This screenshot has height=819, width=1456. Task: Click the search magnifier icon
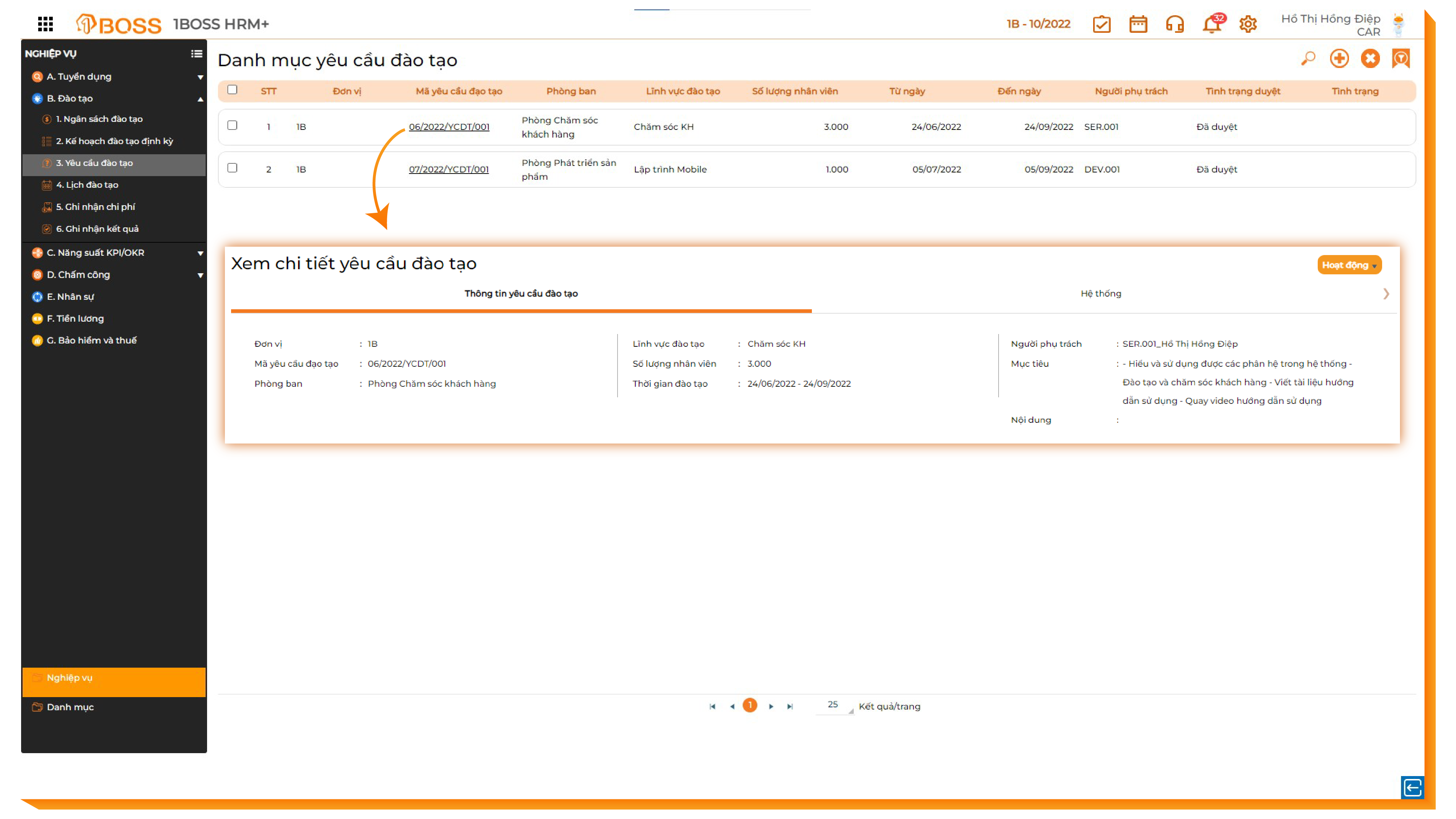[1308, 59]
